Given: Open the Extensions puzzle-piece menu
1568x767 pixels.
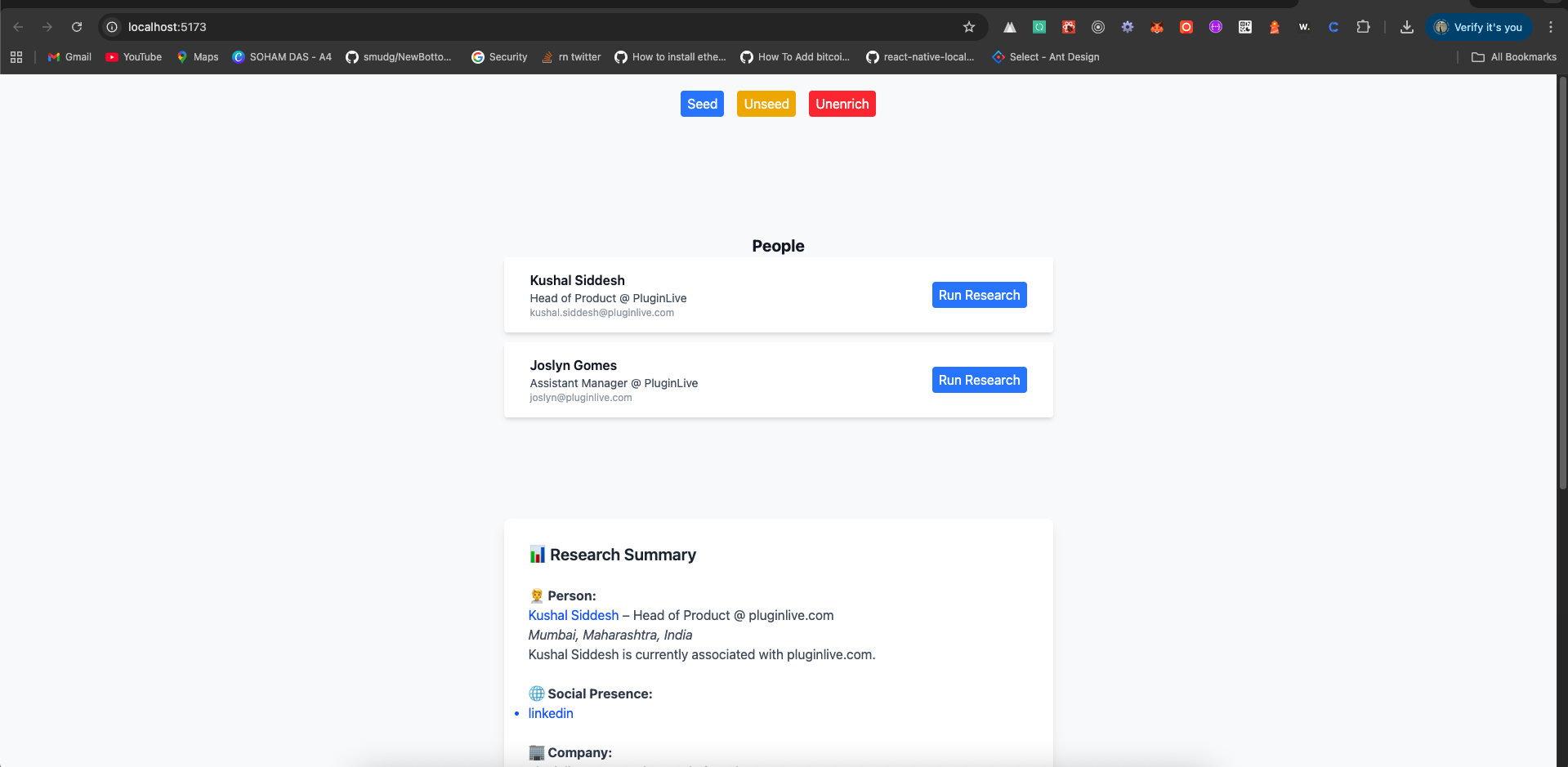Looking at the screenshot, I should [x=1363, y=27].
